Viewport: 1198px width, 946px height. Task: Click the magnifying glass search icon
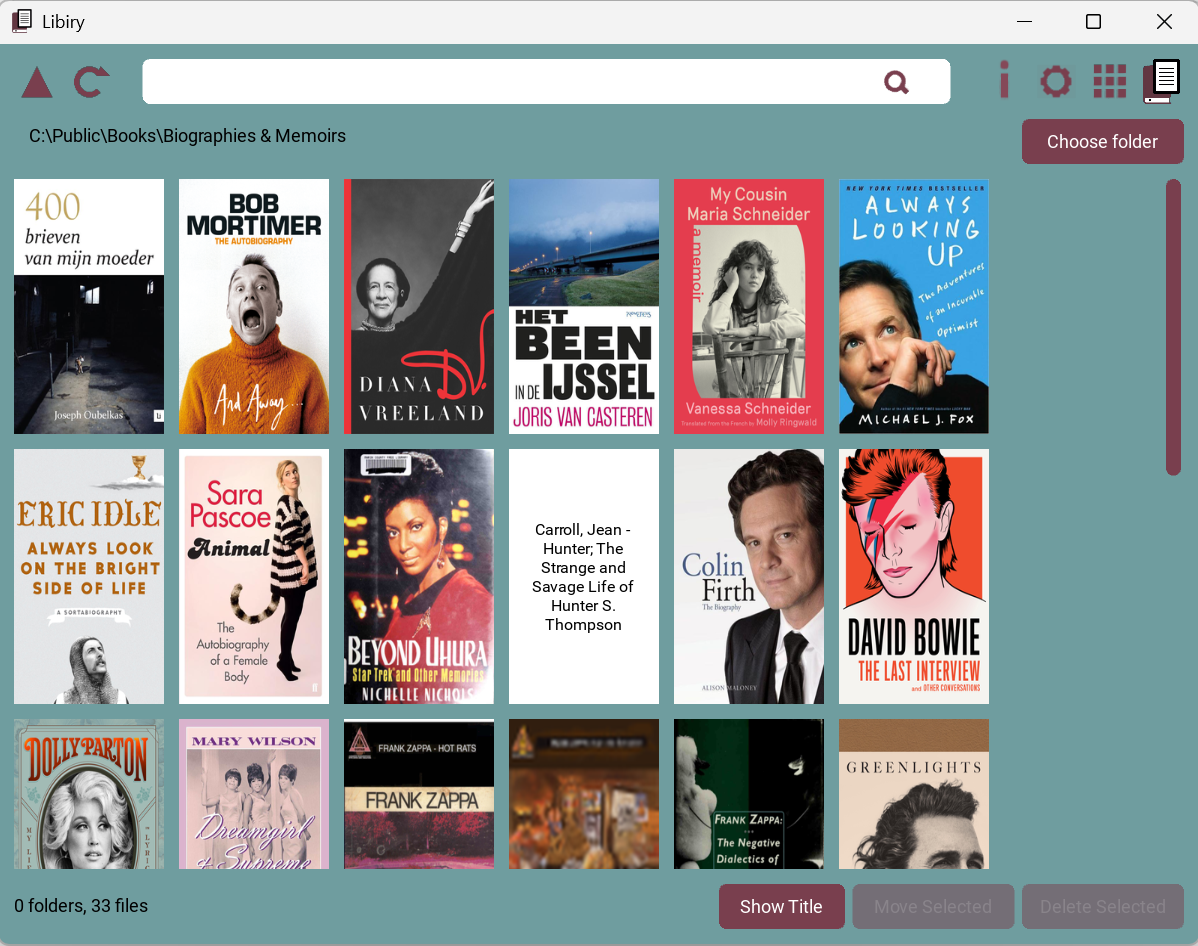[896, 82]
